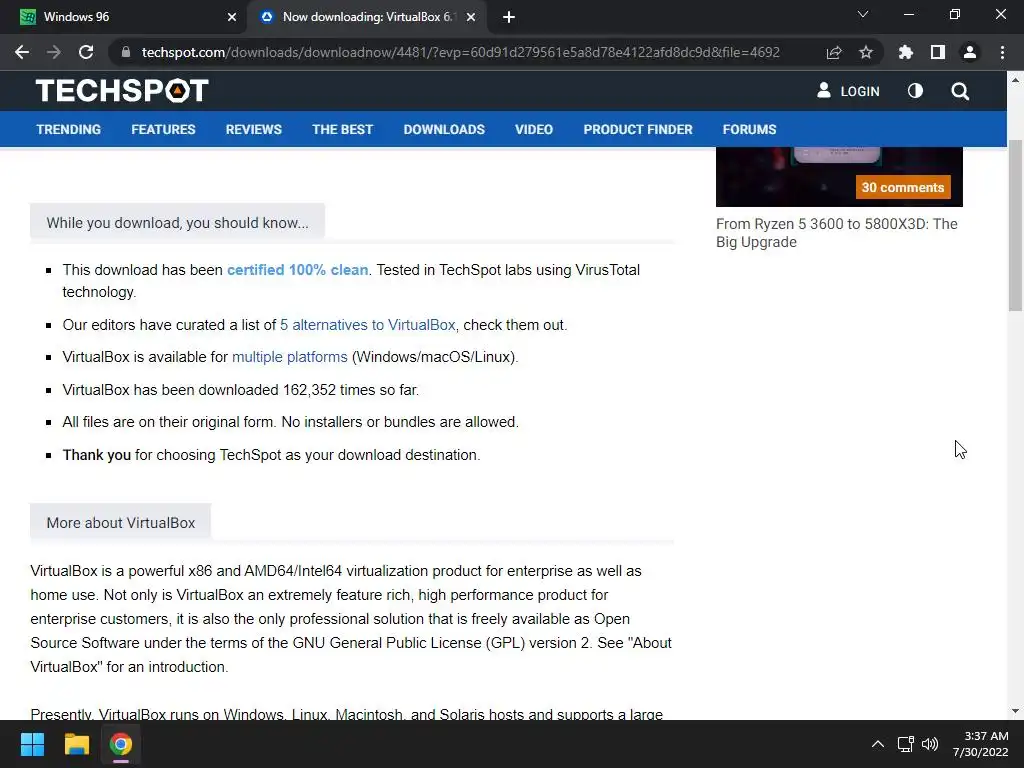Open the DOWNLOADS menu
1024x768 pixels.
coord(444,129)
